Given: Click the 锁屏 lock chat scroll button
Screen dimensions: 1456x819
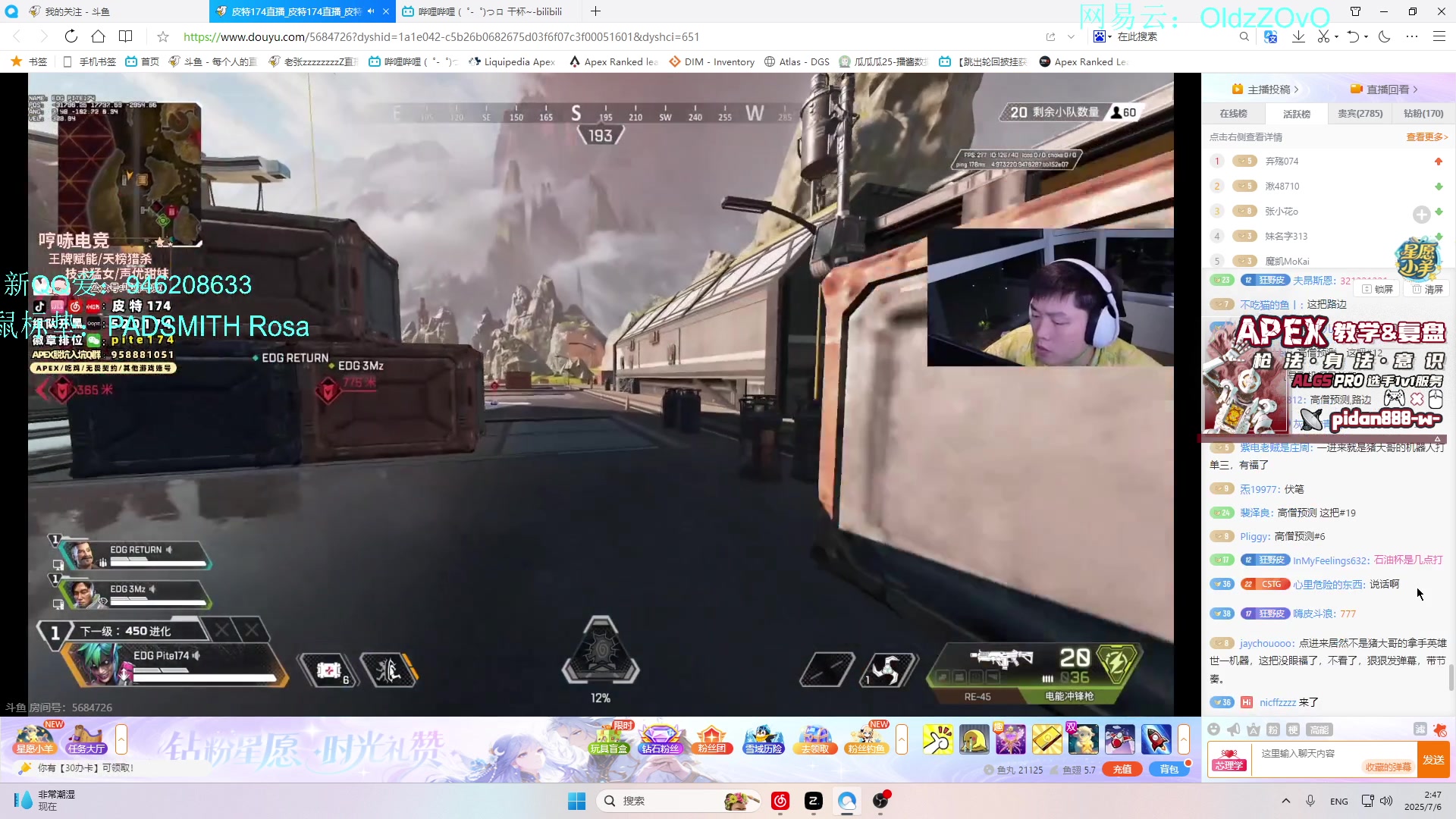Looking at the screenshot, I should 1378,289.
